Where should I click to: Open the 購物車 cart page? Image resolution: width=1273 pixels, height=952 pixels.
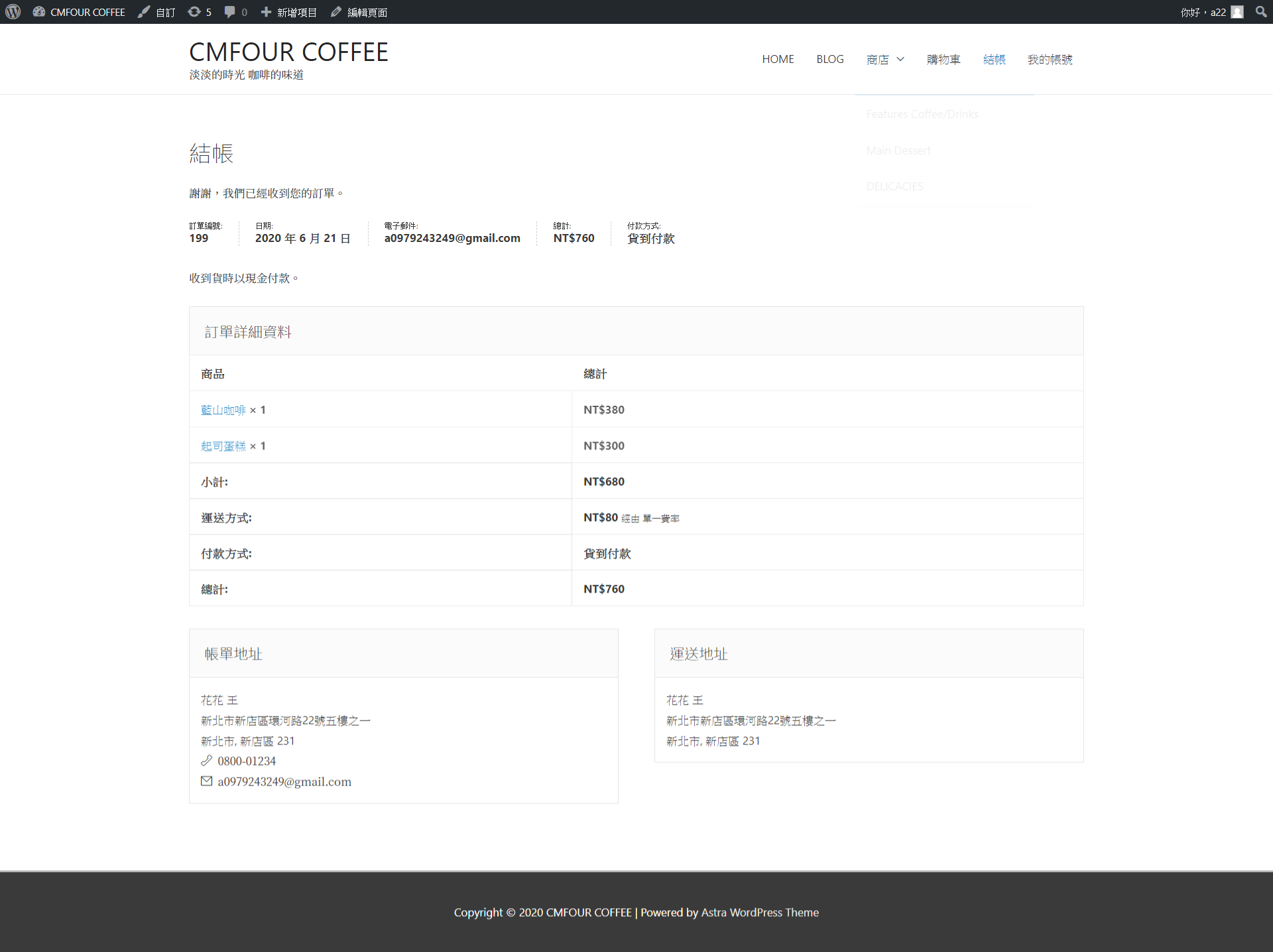tap(943, 60)
